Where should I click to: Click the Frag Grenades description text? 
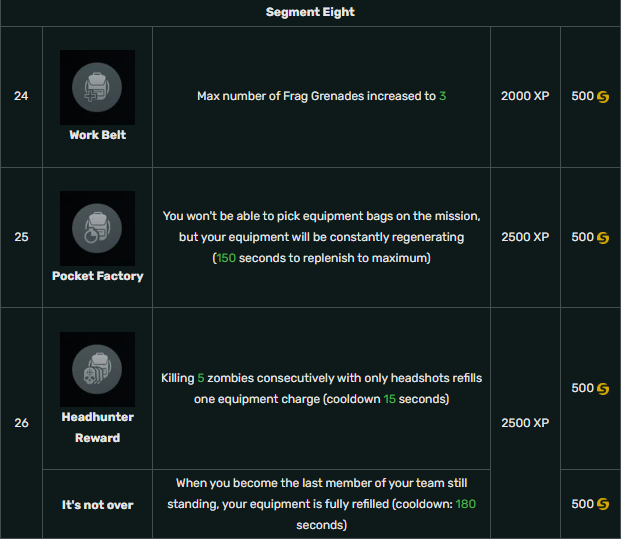(x=321, y=96)
